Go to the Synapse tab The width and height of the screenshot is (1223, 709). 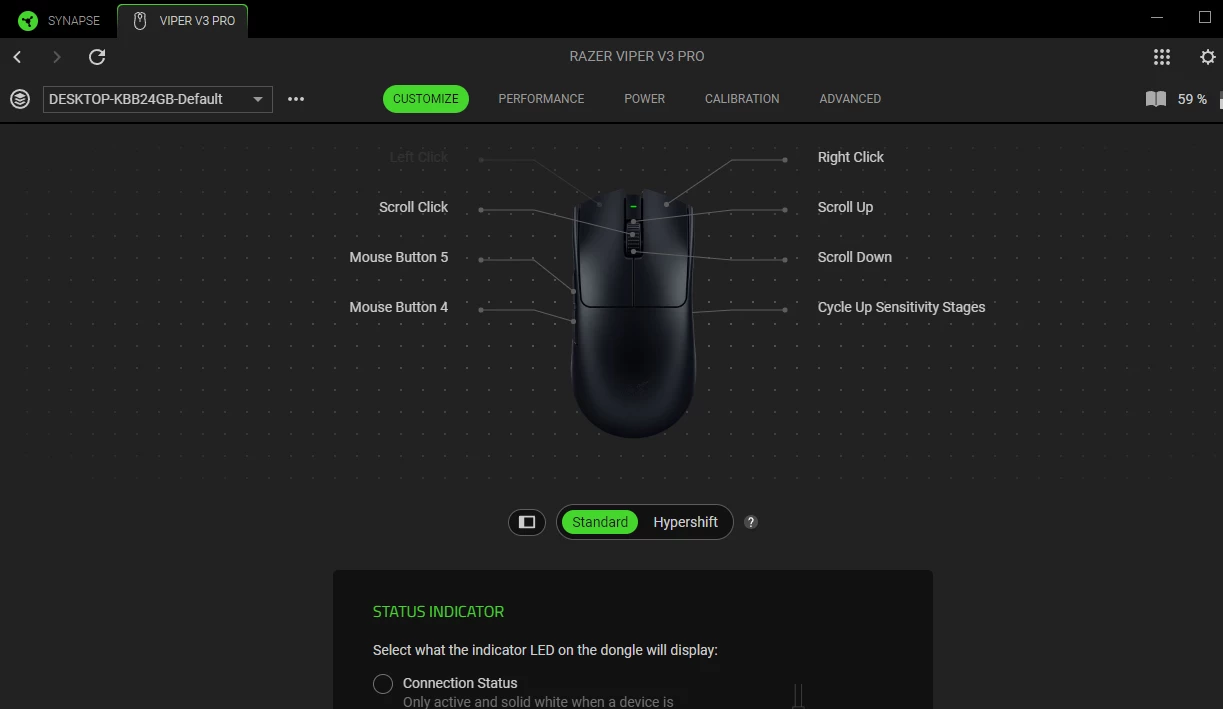pyautogui.click(x=60, y=20)
